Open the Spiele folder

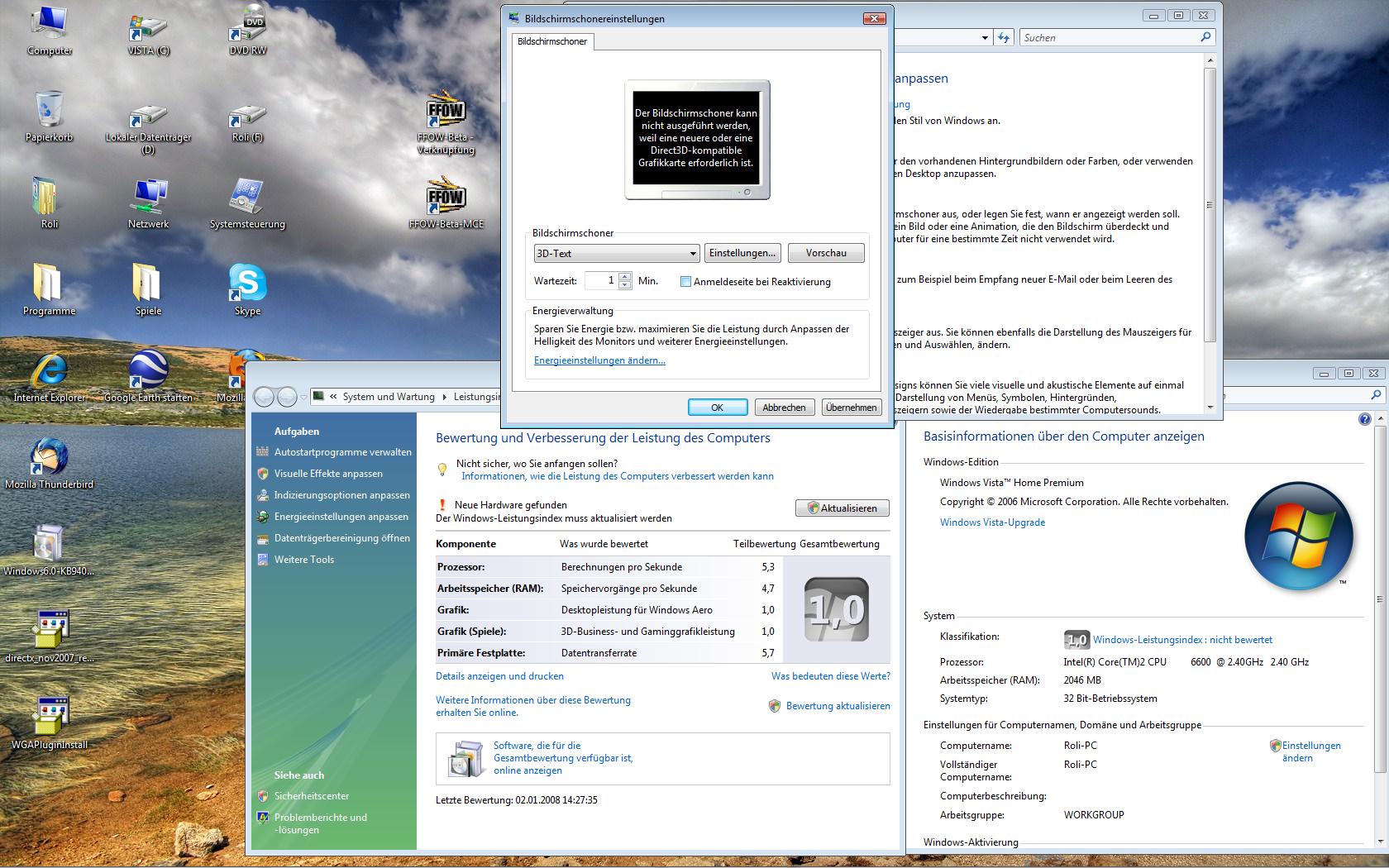click(x=148, y=290)
